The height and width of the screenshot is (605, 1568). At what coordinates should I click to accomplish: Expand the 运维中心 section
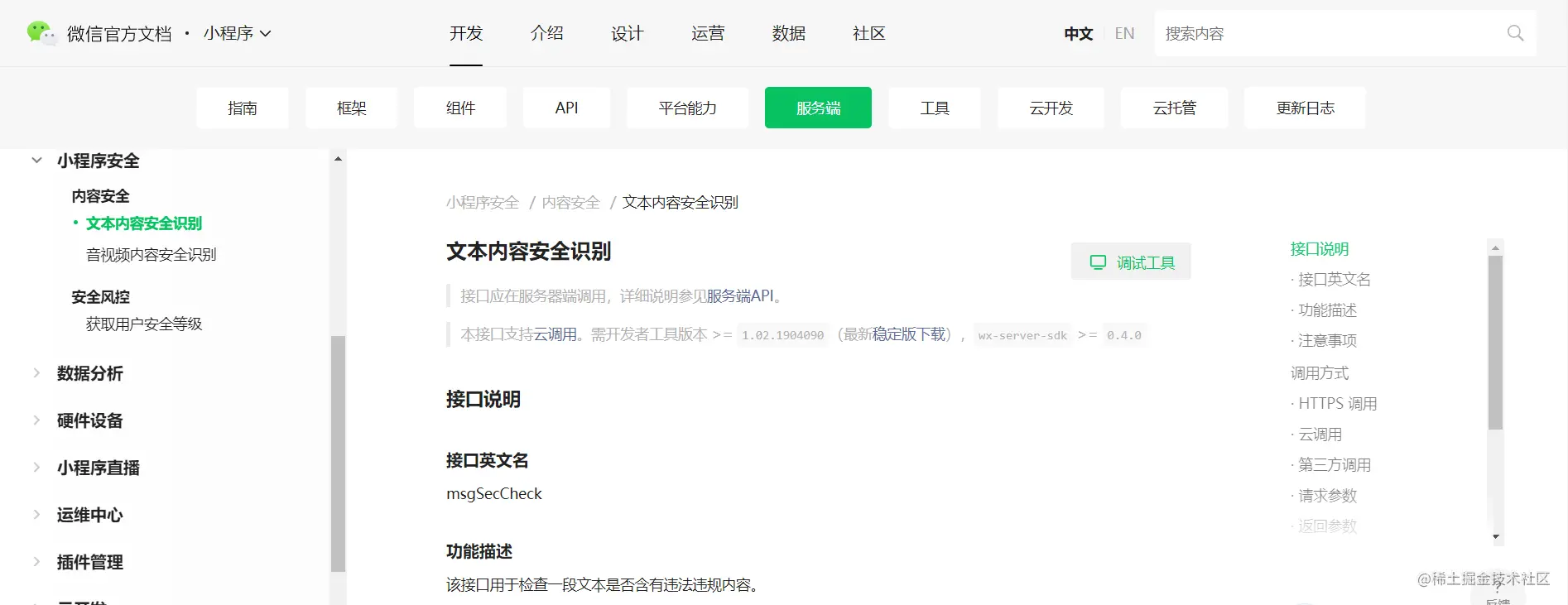pyautogui.click(x=36, y=515)
